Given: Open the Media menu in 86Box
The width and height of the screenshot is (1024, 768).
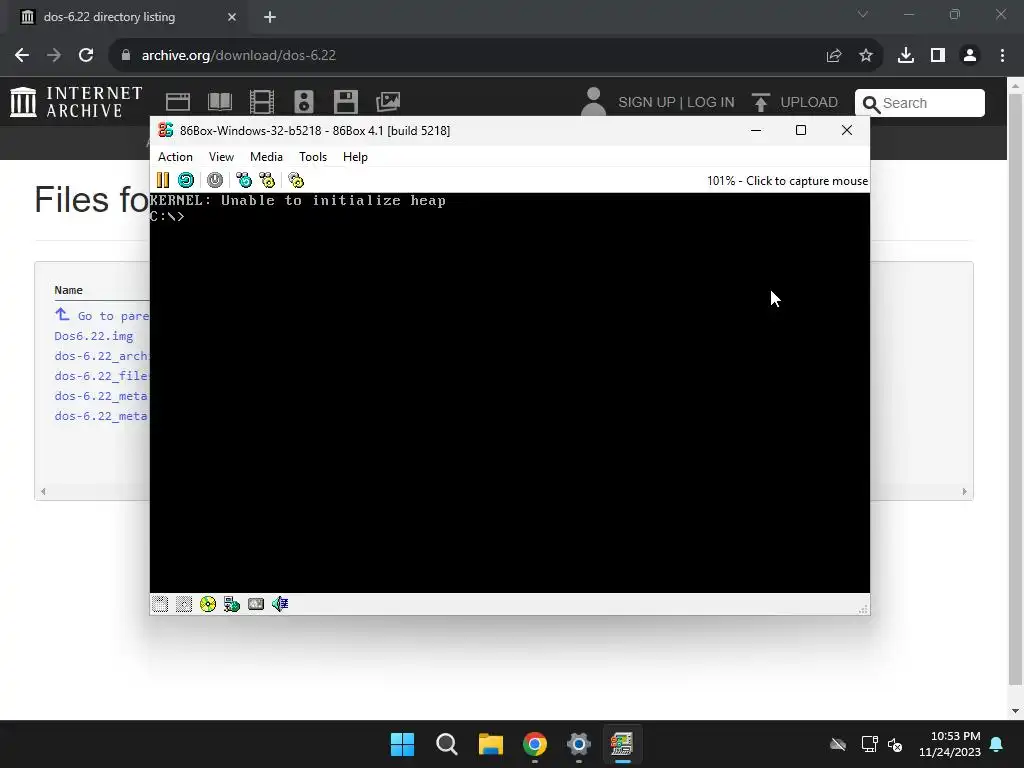Looking at the screenshot, I should coord(266,157).
